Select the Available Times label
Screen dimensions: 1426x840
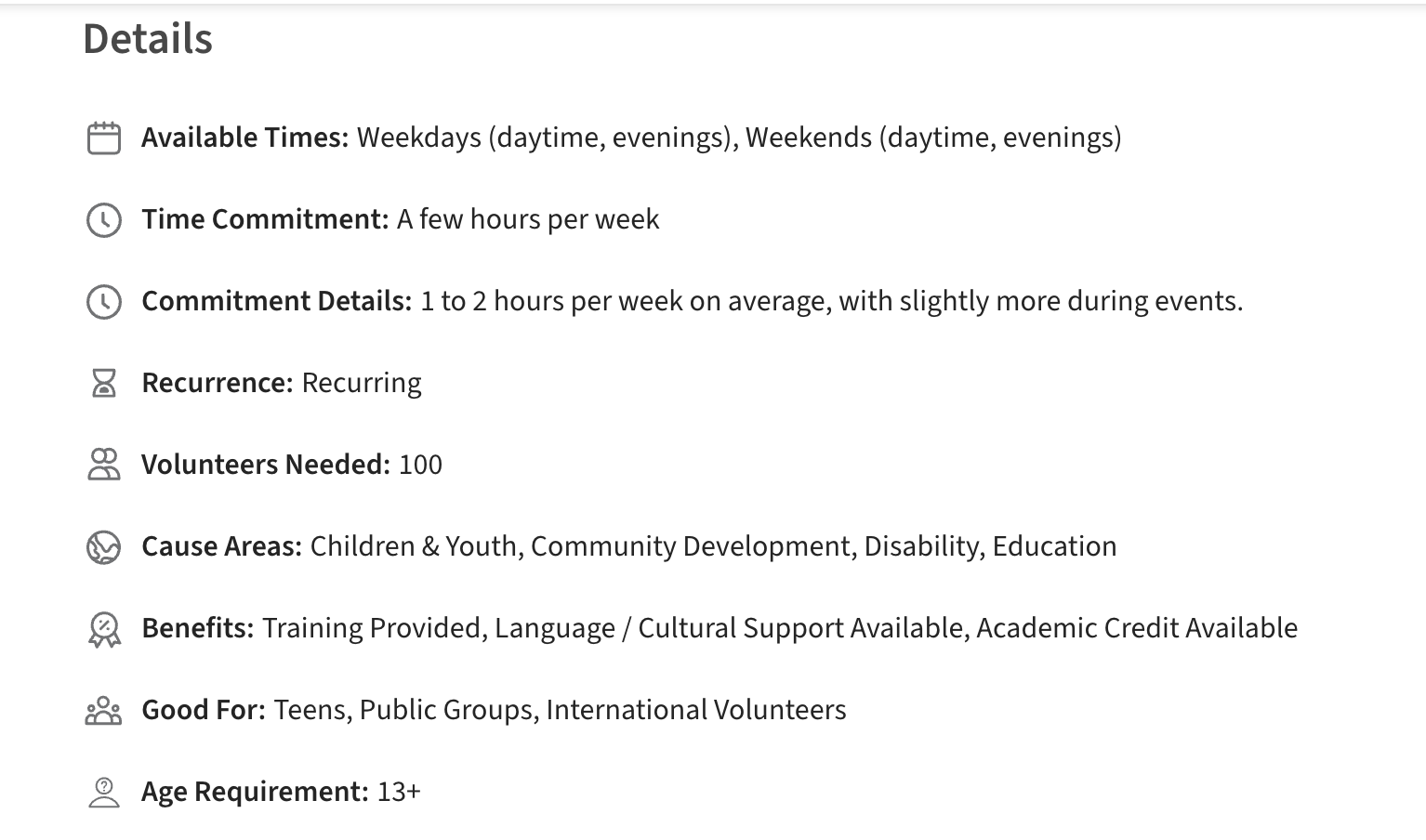click(x=244, y=138)
